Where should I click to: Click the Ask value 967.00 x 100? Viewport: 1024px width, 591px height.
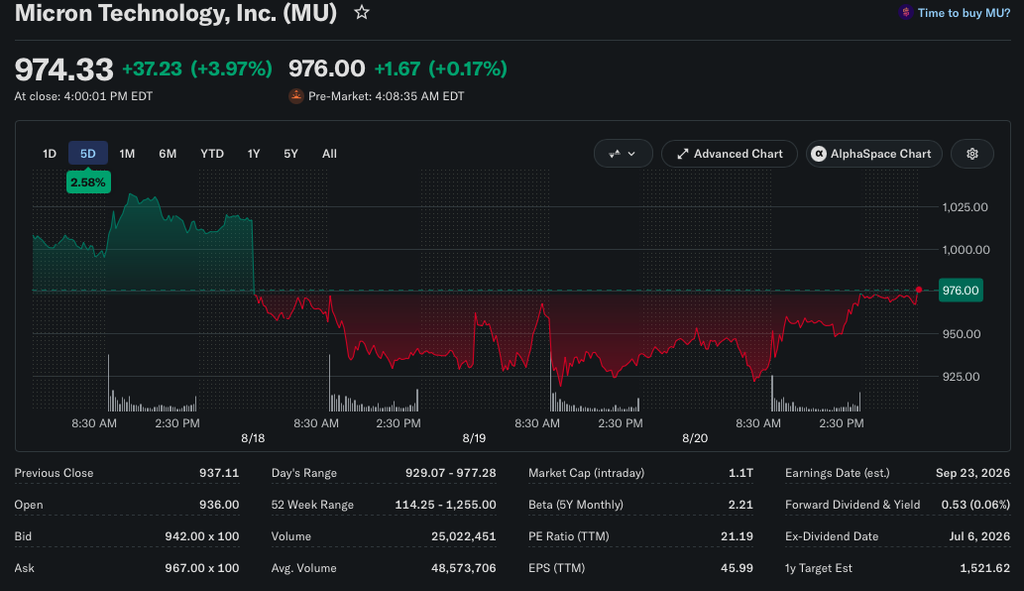202,568
